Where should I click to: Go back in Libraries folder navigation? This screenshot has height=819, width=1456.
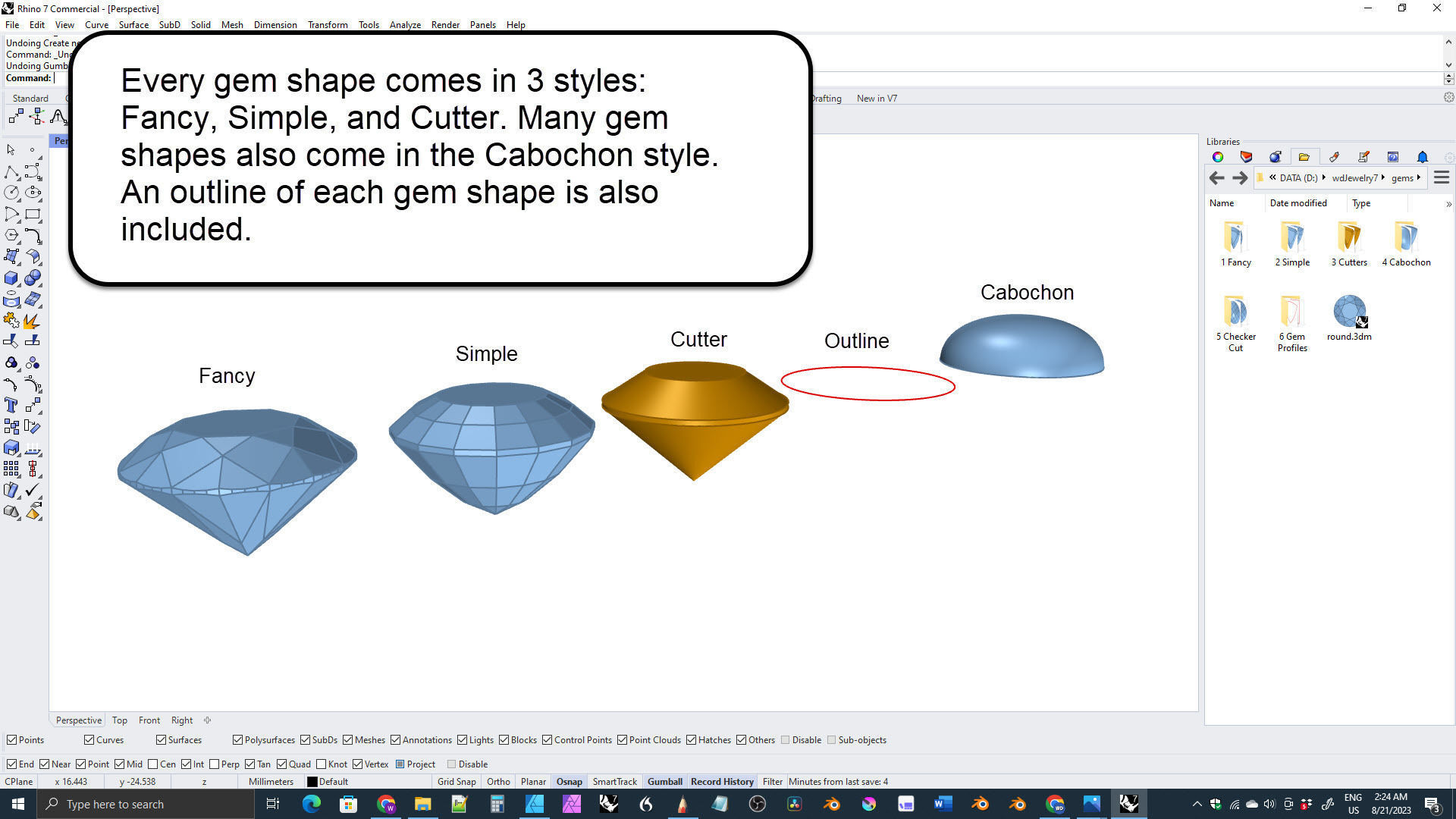(1216, 178)
